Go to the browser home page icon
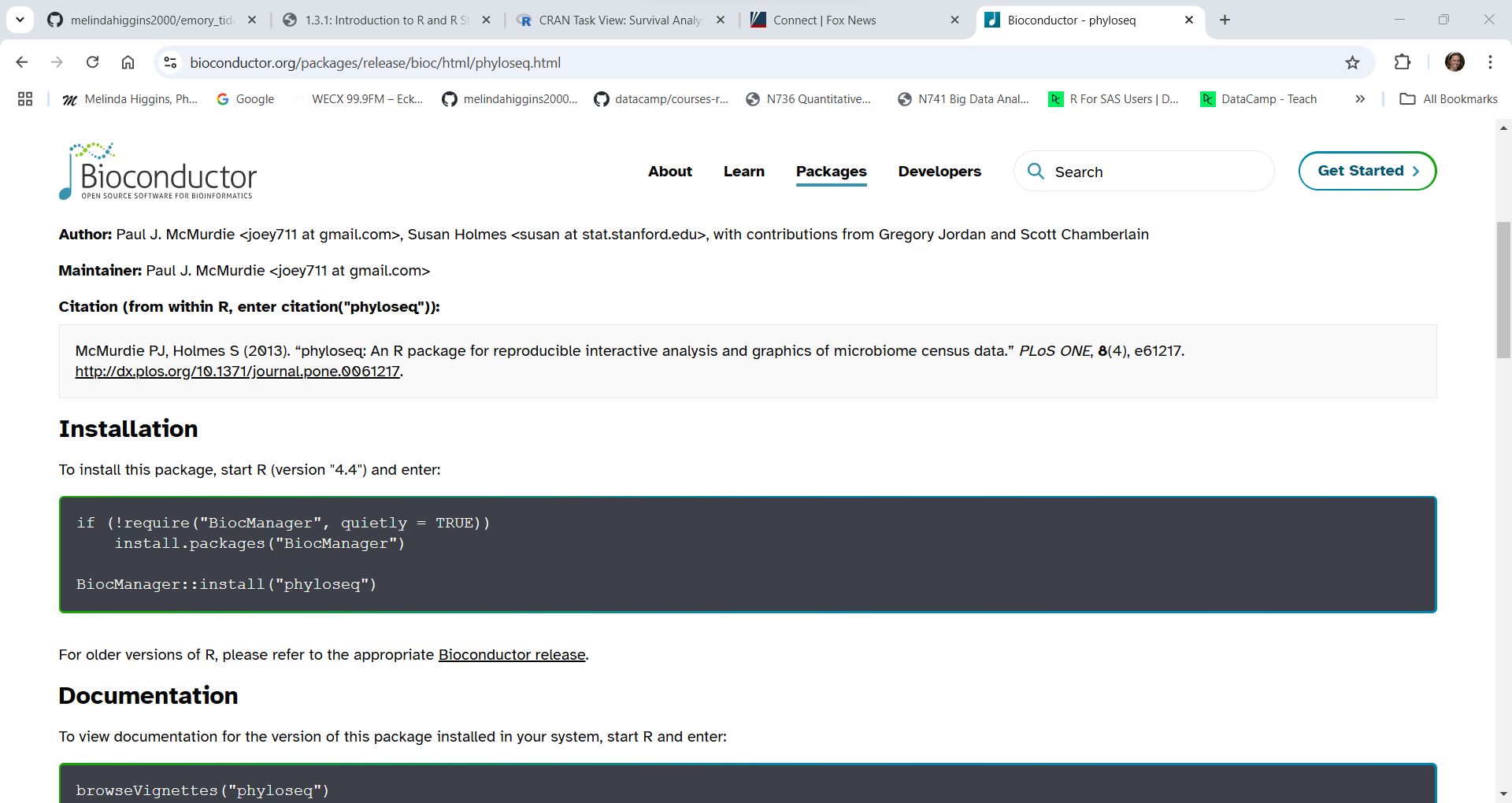This screenshot has width=1512, height=803. tap(128, 62)
